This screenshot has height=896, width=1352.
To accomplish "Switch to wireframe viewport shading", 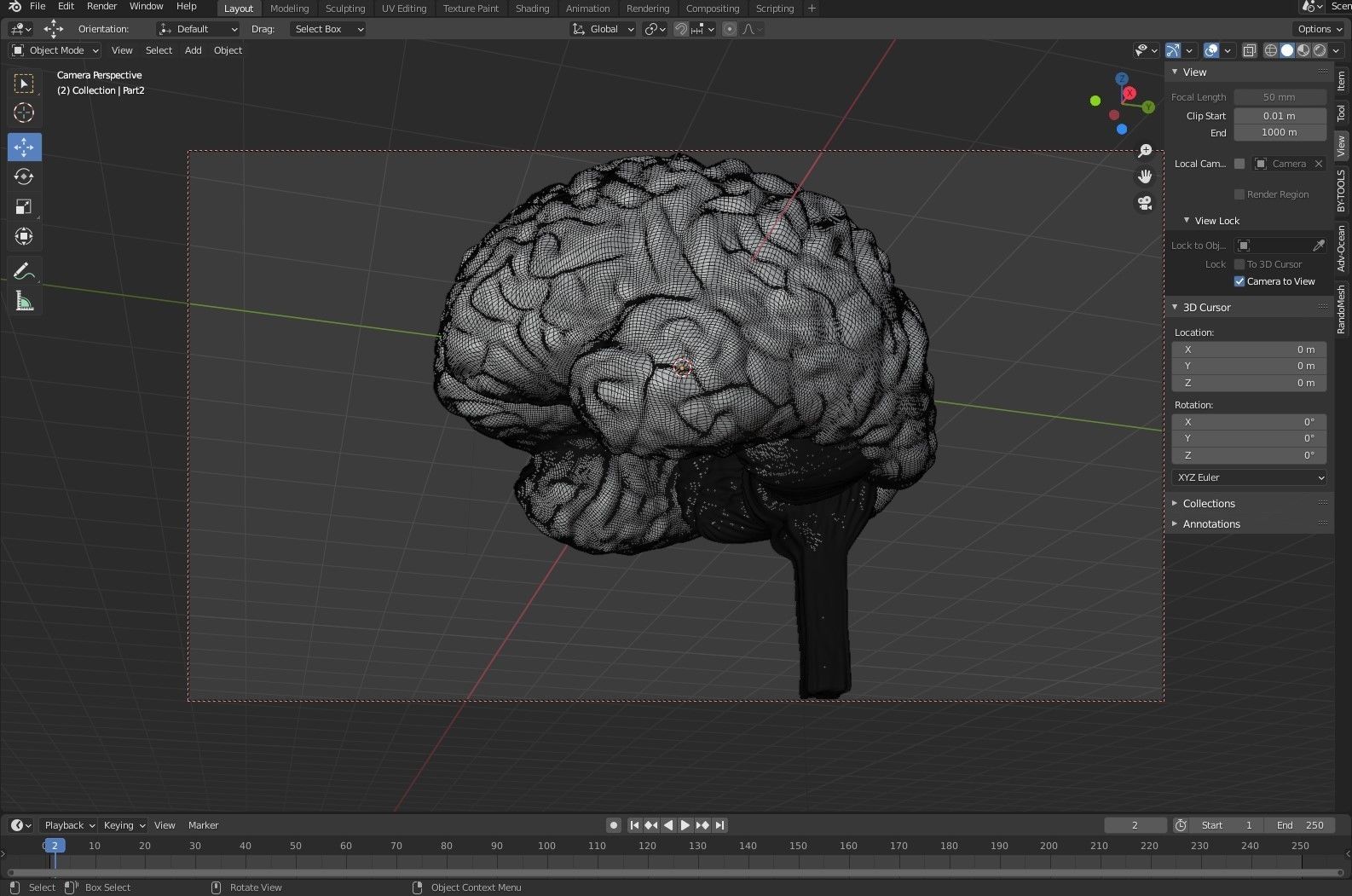I will click(1271, 50).
